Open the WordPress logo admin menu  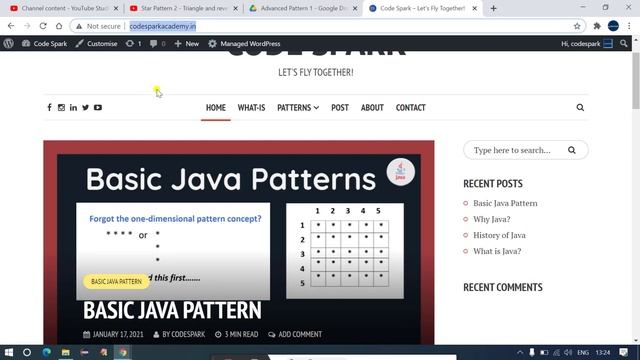(x=9, y=43)
